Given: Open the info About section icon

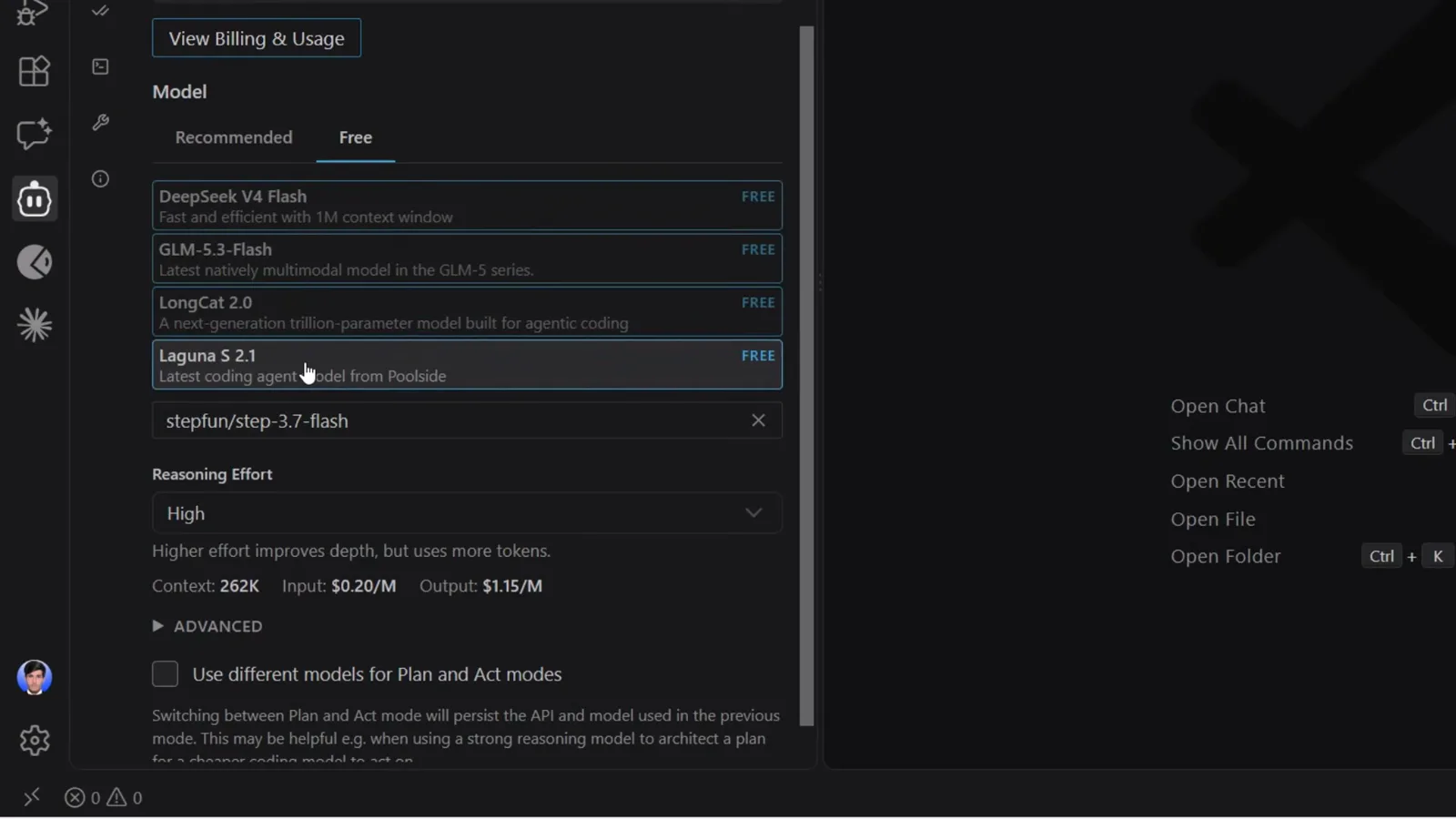Looking at the screenshot, I should click(x=100, y=178).
